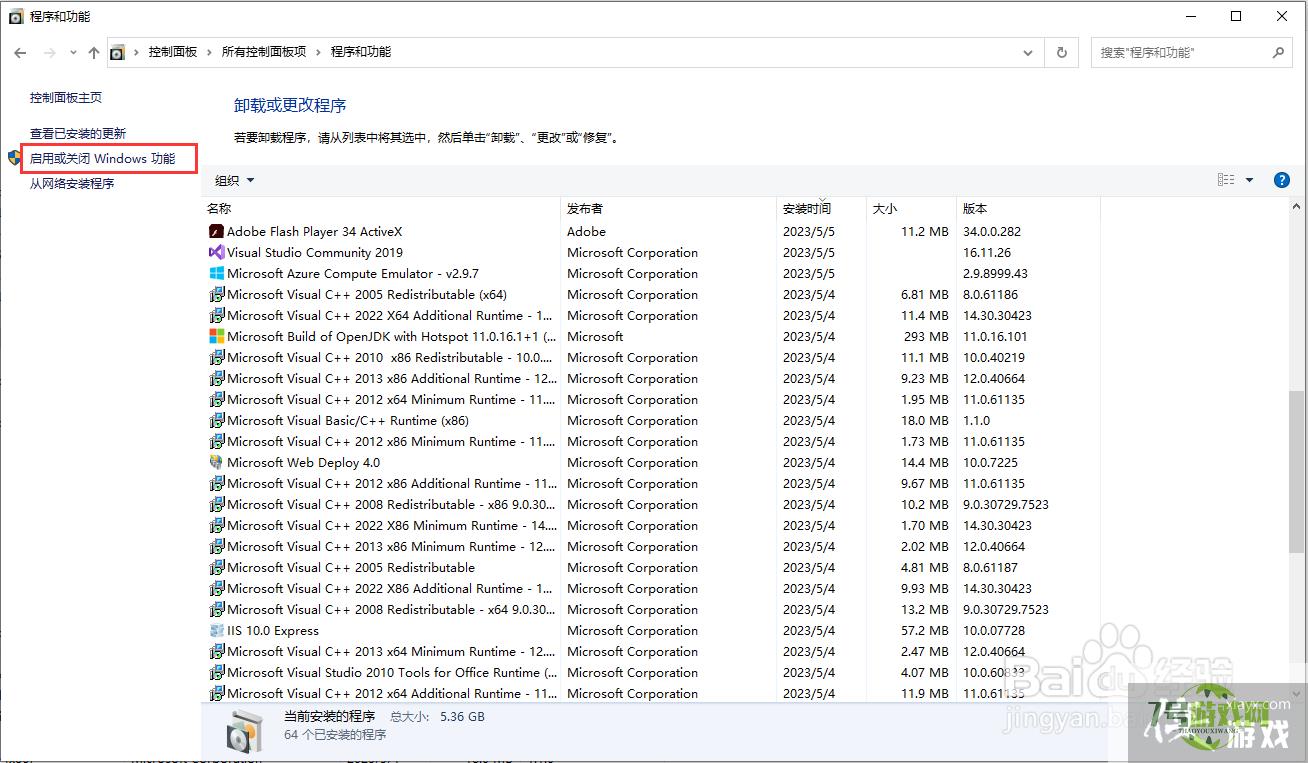Click version 34.0.0.282 cell
Screen dimensions: 1308x763
tap(992, 231)
